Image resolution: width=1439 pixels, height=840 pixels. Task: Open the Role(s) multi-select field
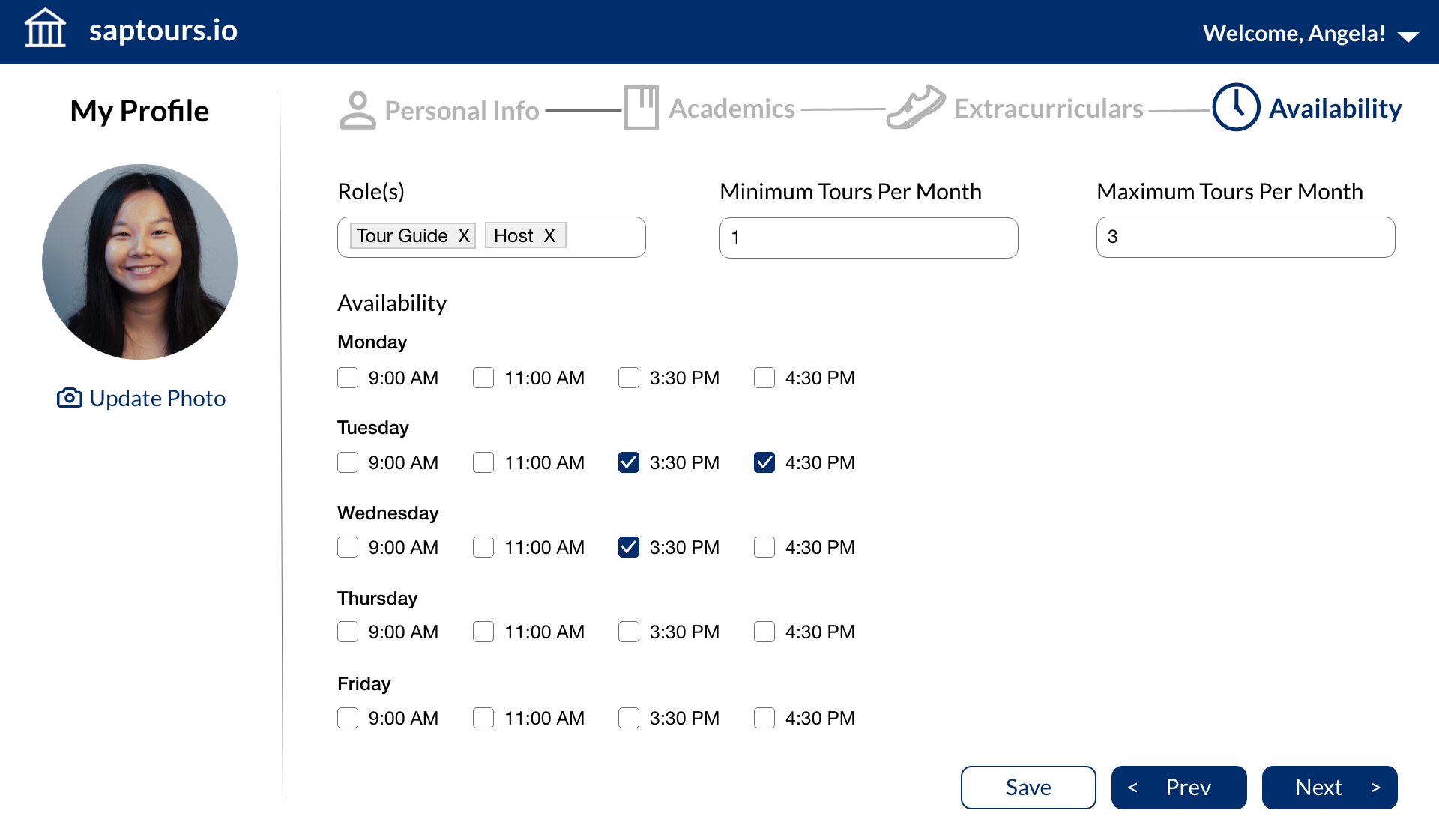pyautogui.click(x=491, y=237)
